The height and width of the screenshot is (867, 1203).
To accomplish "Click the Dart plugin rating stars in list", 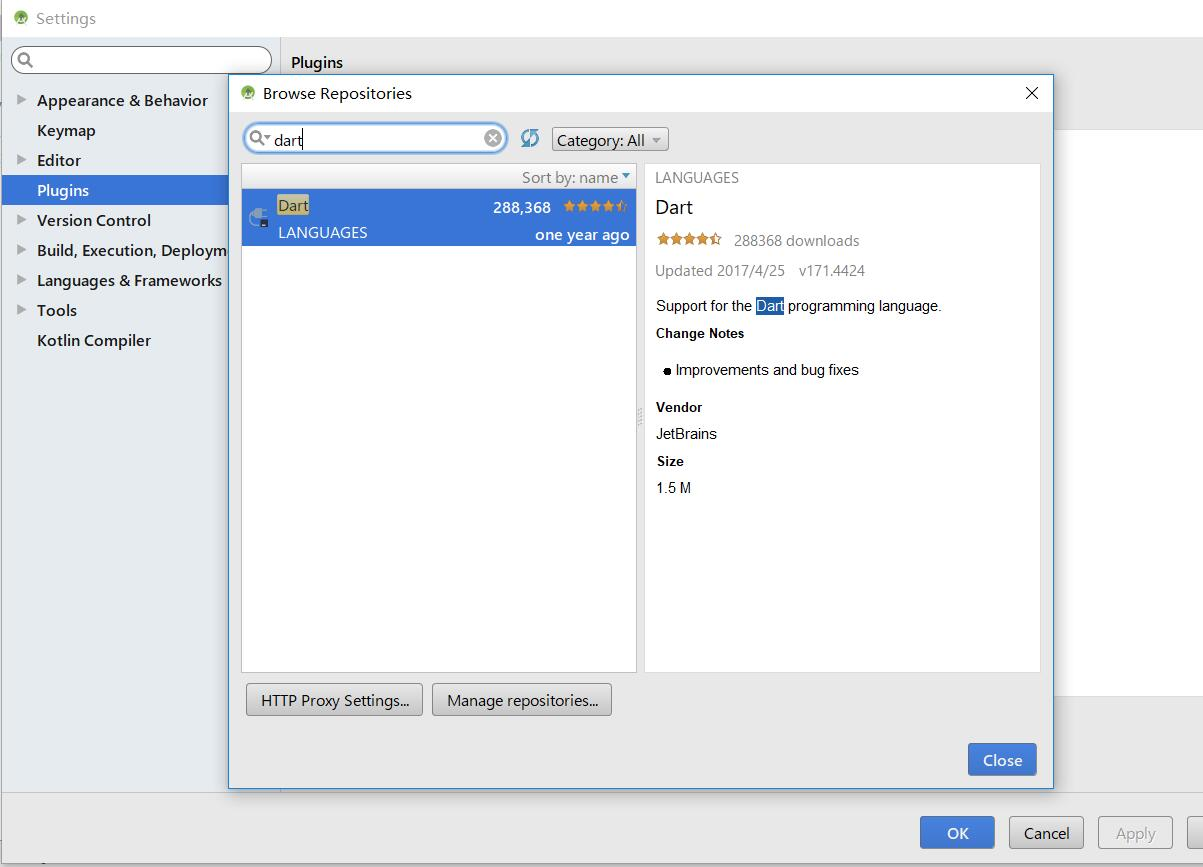I will (596, 206).
